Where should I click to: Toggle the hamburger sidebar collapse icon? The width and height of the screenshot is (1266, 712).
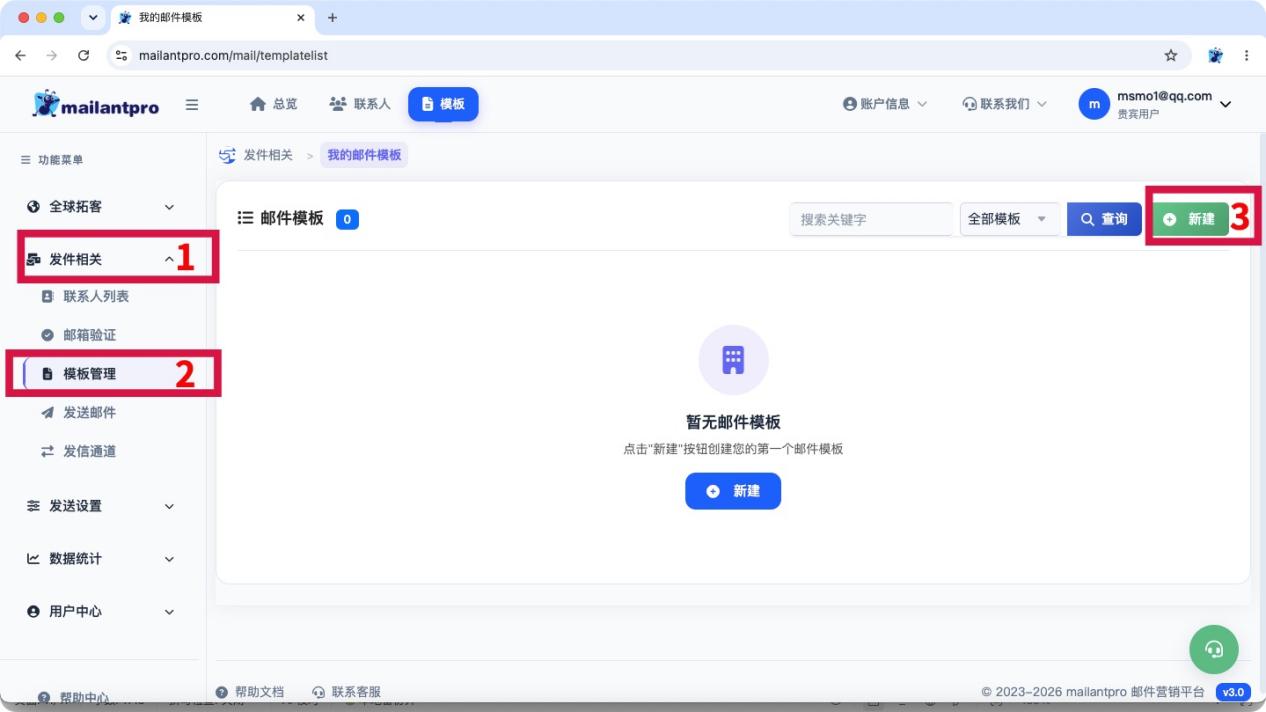tap(192, 104)
